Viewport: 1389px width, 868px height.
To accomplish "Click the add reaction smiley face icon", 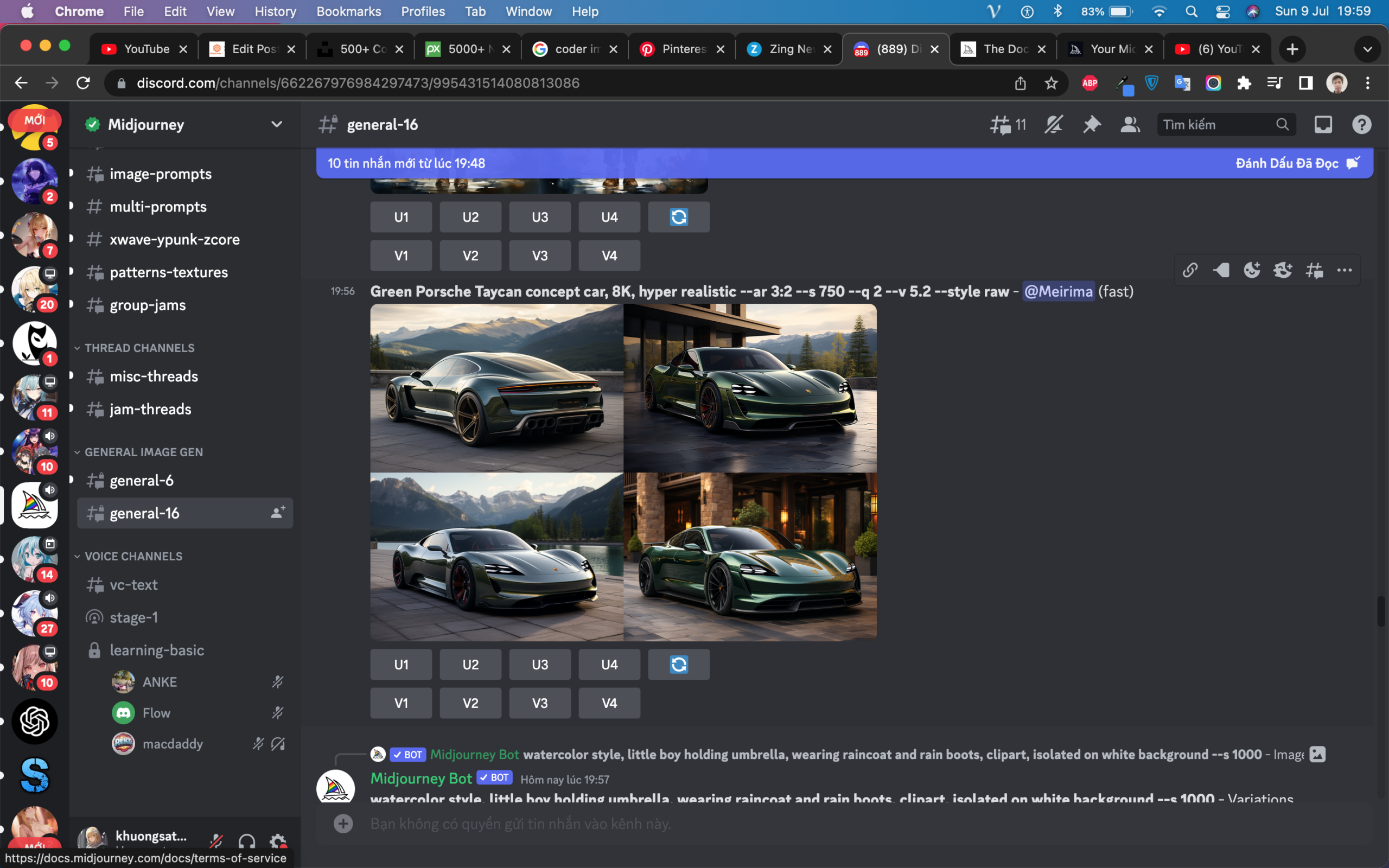I will (x=1252, y=270).
